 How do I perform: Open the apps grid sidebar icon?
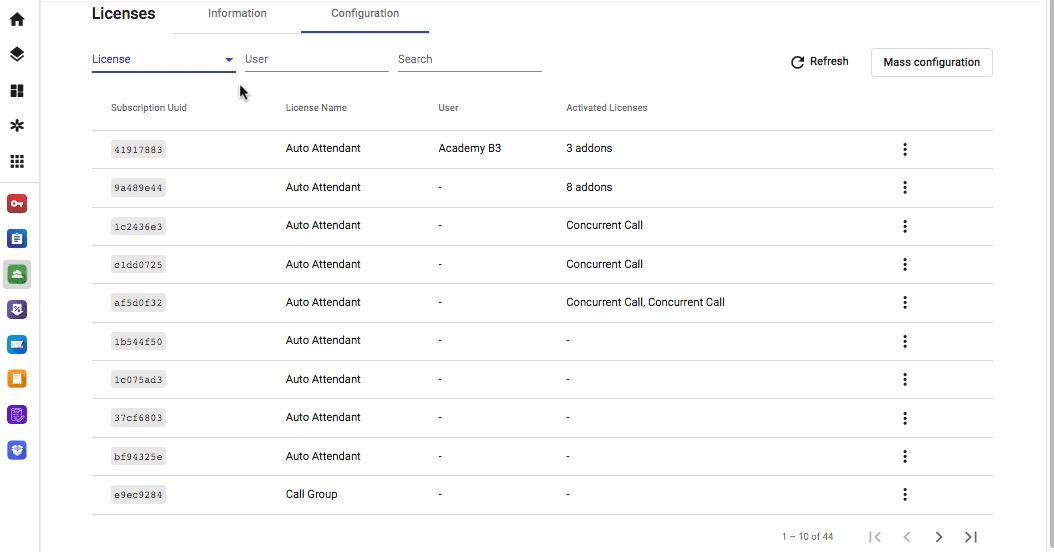point(17,161)
